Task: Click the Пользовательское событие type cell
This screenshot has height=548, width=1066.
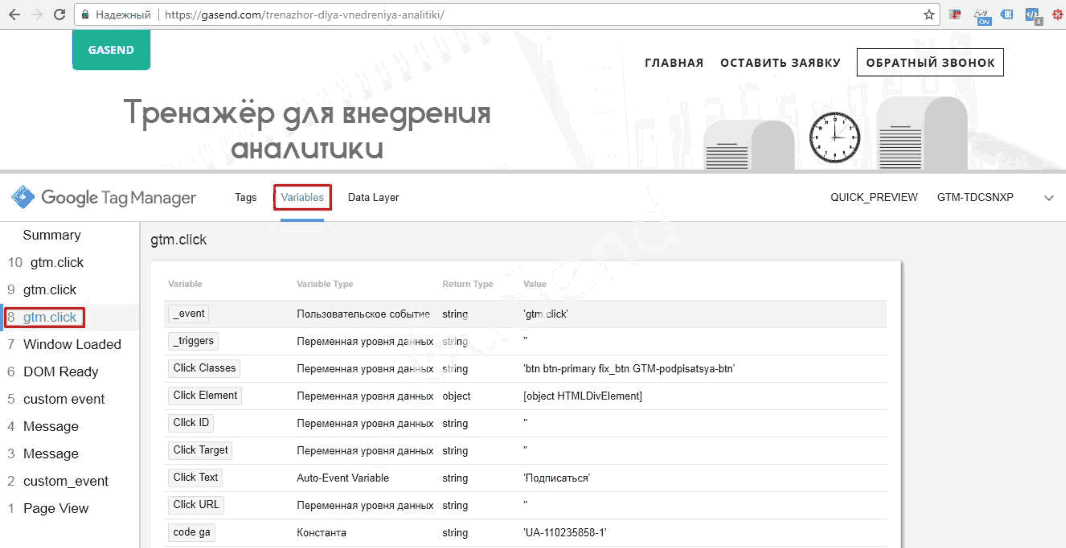Action: point(363,314)
